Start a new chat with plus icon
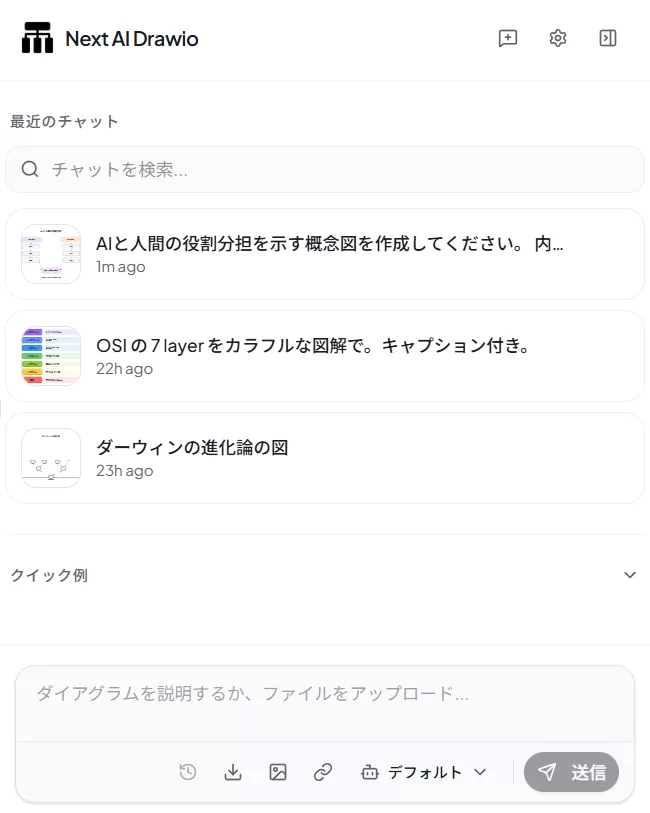The height and width of the screenshot is (813, 650). 508,39
